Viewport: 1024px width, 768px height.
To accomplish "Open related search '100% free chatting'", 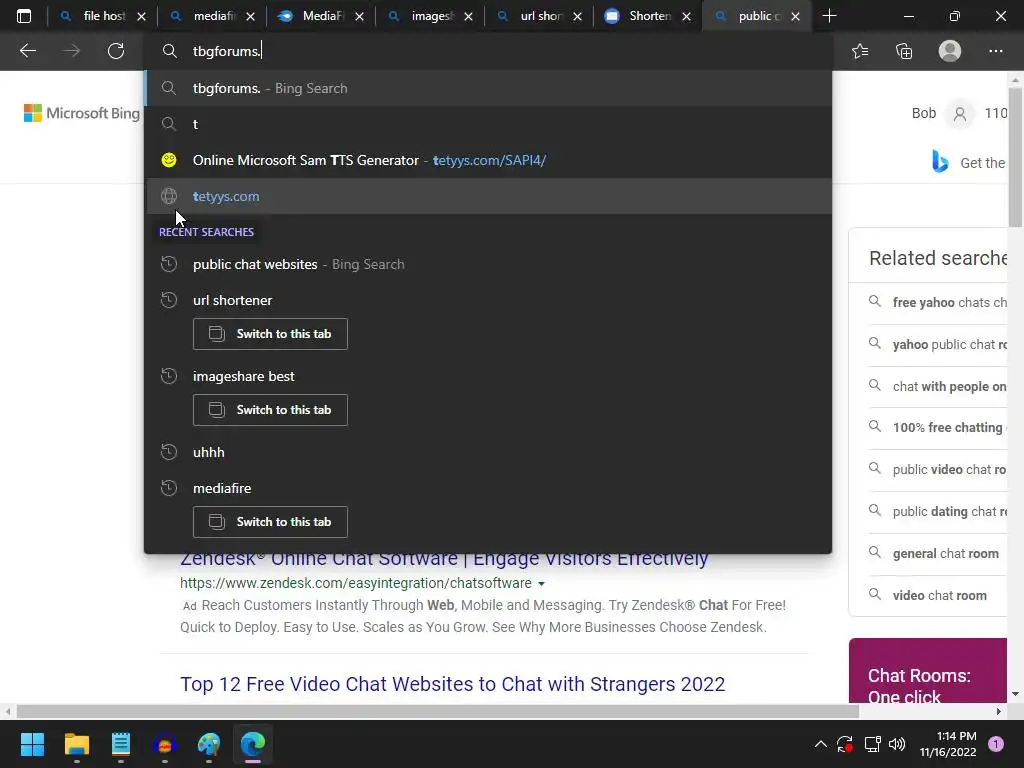I will coord(949,428).
